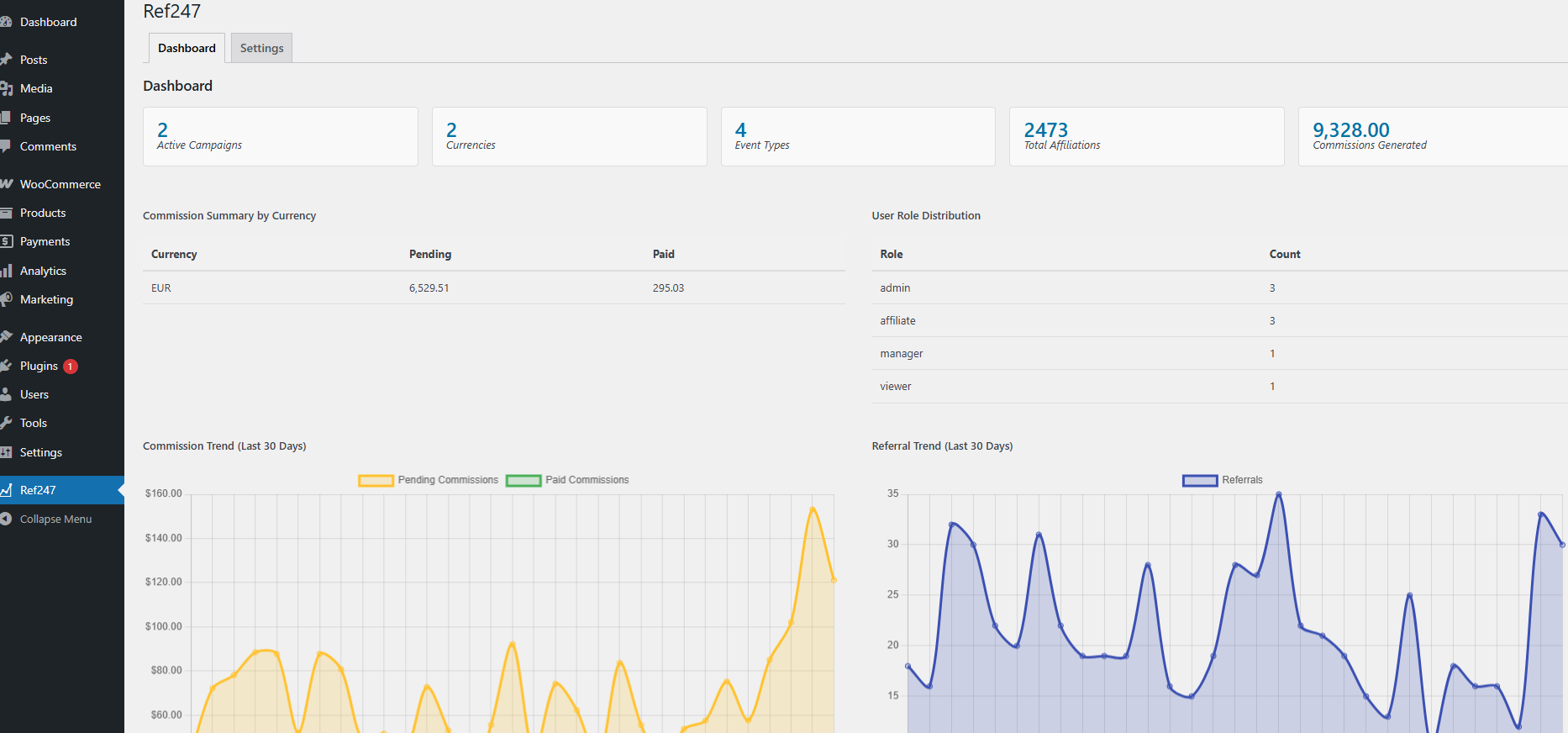Click the Pending column header
Screen dimensions: 1568x733
coord(430,254)
